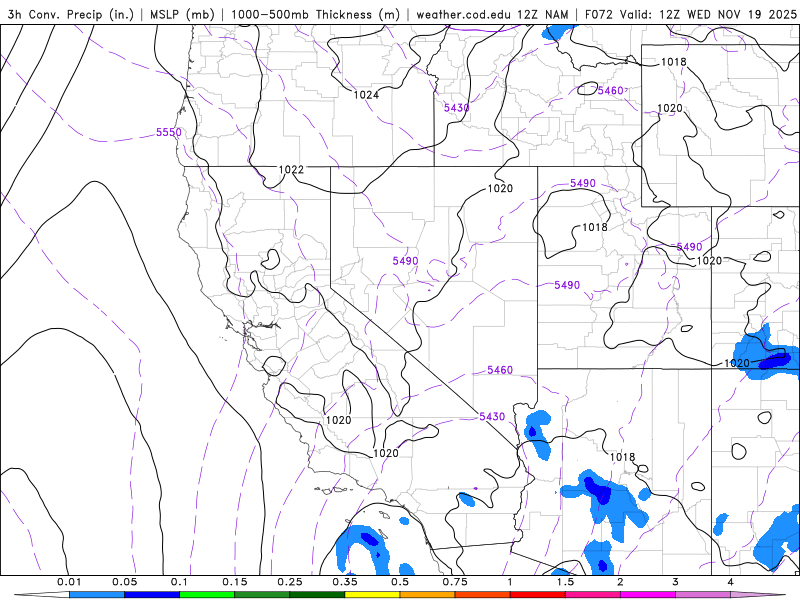Viewport: 800px width, 600px height.
Task: Click the orange 0.5–0.75 legend swatch
Action: coord(428,595)
